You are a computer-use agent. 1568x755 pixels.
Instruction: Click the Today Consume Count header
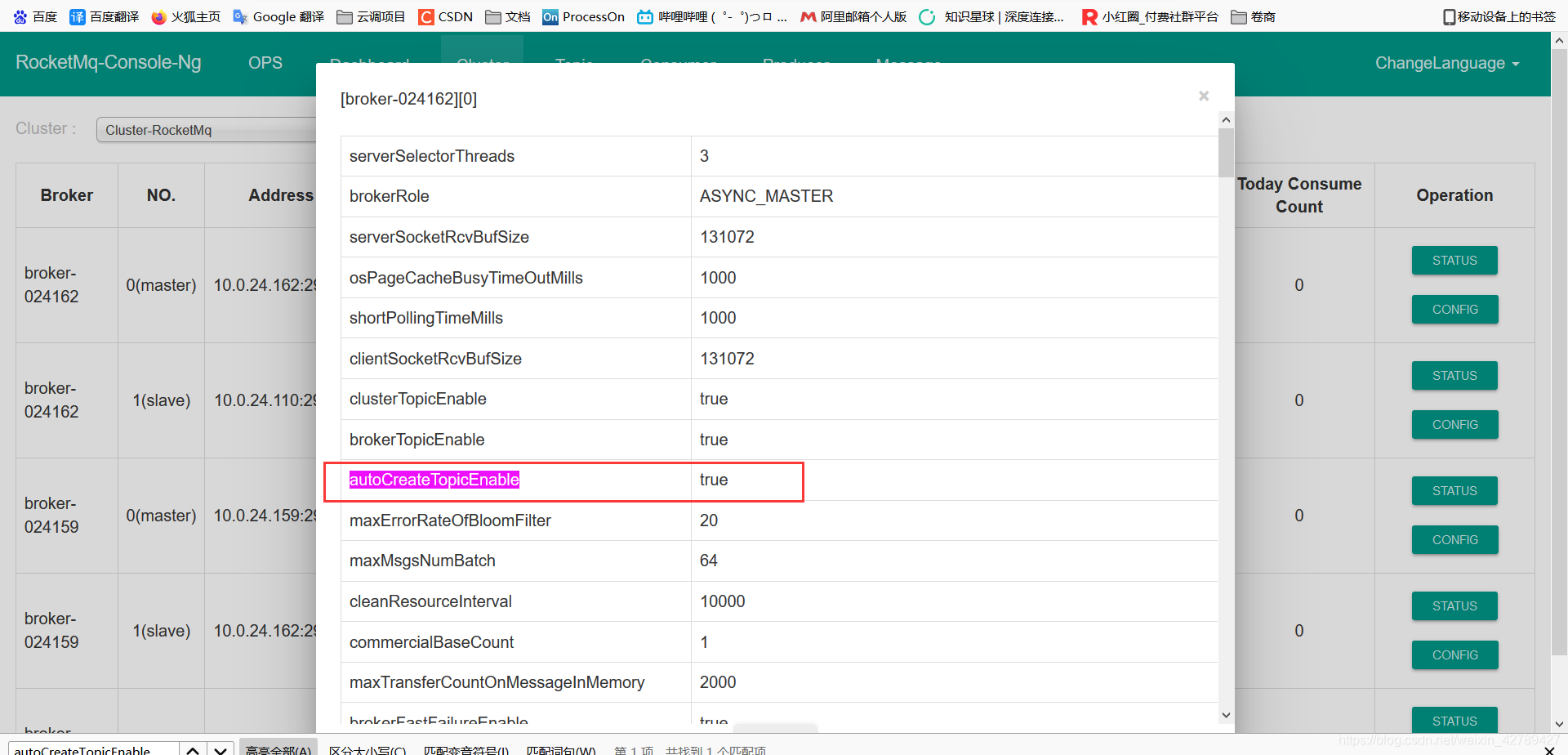pyautogui.click(x=1299, y=195)
